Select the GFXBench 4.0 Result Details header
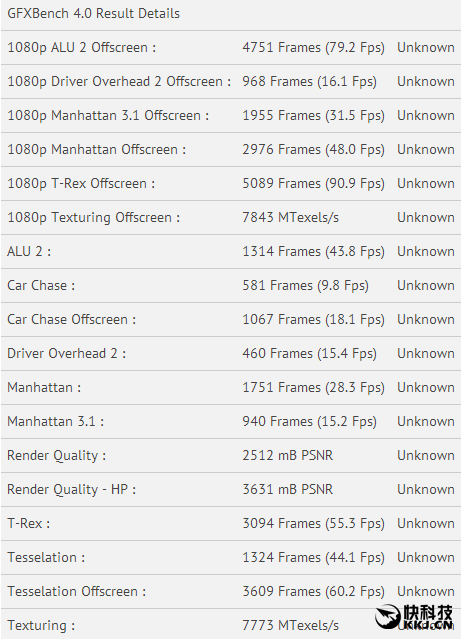Viewport: 462px width, 639px height. 94,13
